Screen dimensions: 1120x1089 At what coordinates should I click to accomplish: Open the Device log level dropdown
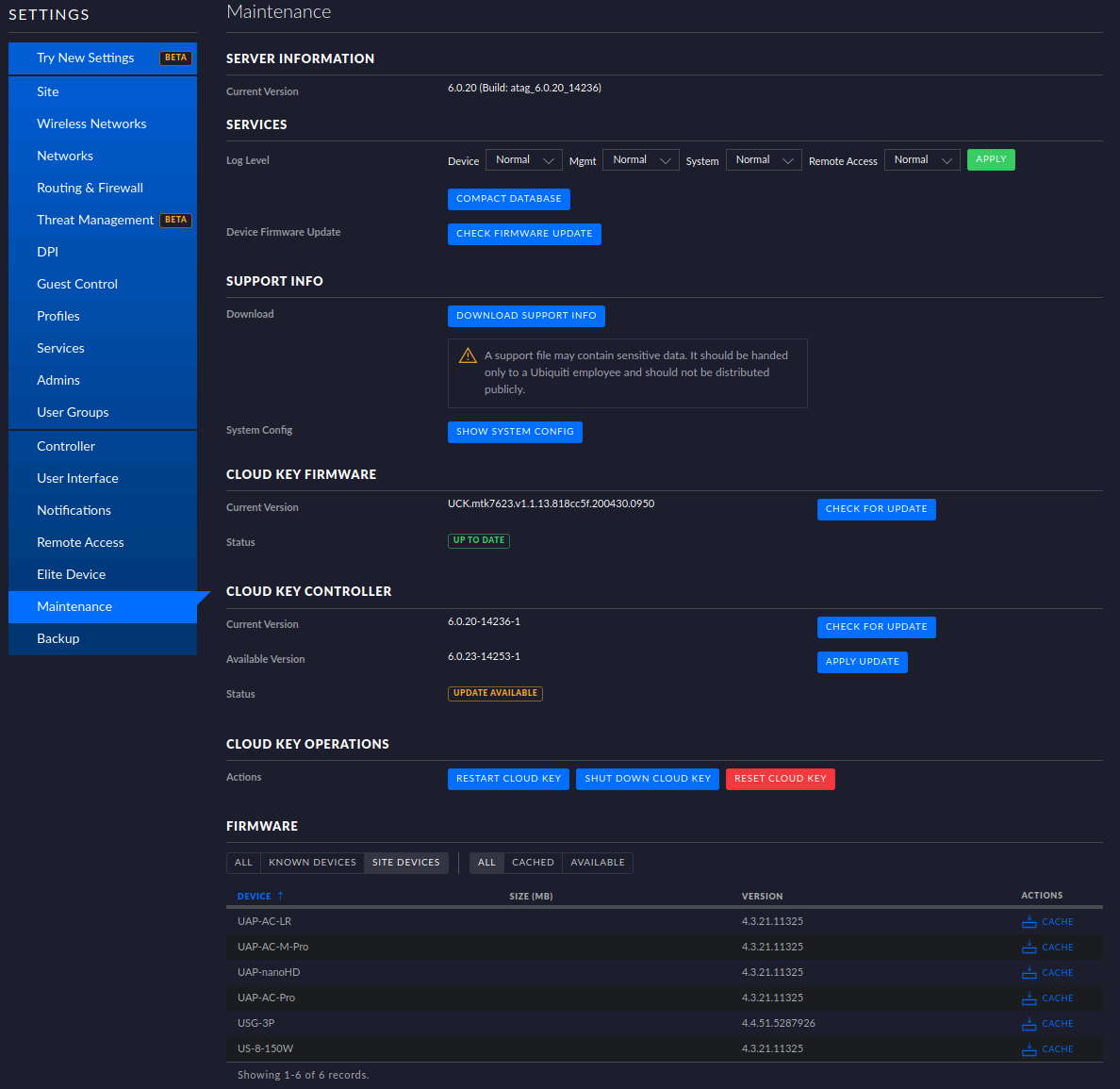[523, 160]
